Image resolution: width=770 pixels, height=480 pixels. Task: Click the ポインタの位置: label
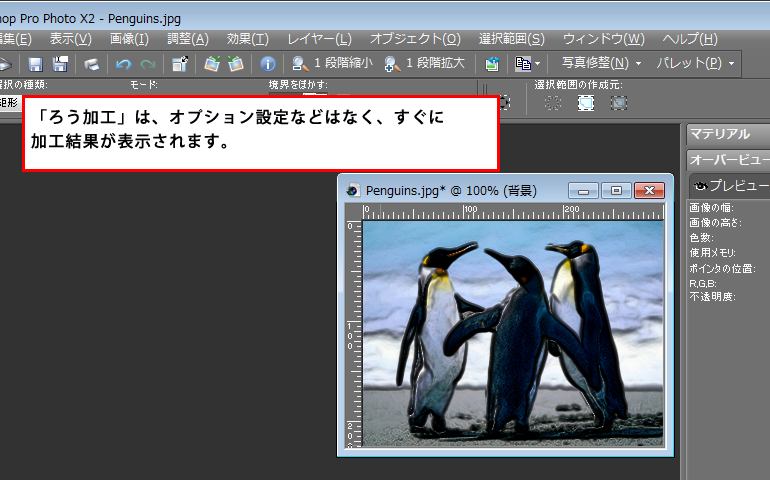coord(722,268)
